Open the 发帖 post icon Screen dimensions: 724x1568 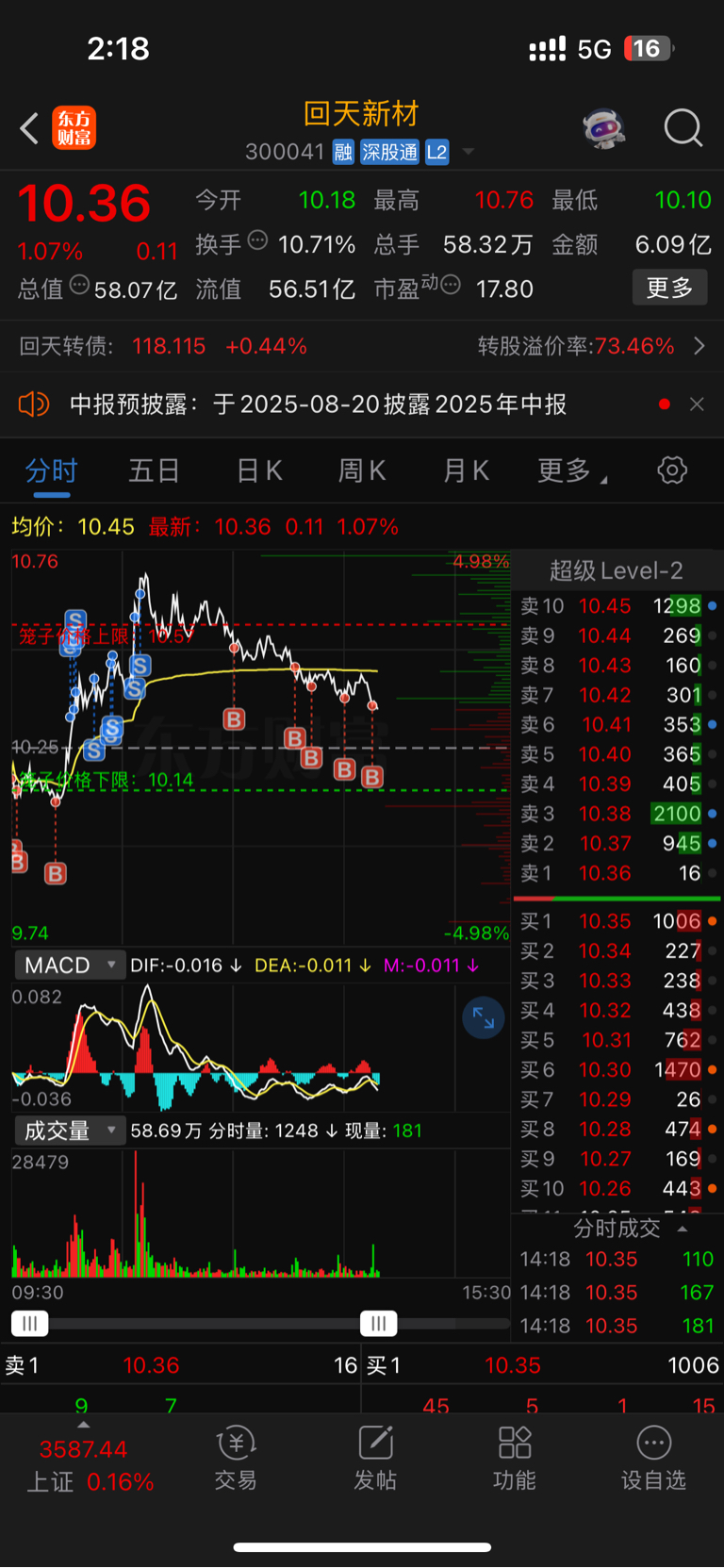(x=375, y=1459)
